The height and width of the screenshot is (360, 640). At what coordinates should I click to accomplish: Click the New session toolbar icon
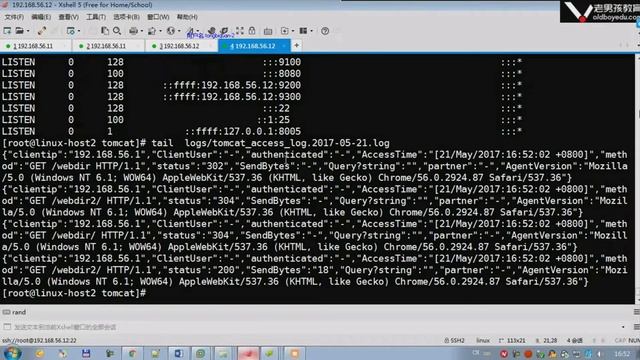click(7, 31)
